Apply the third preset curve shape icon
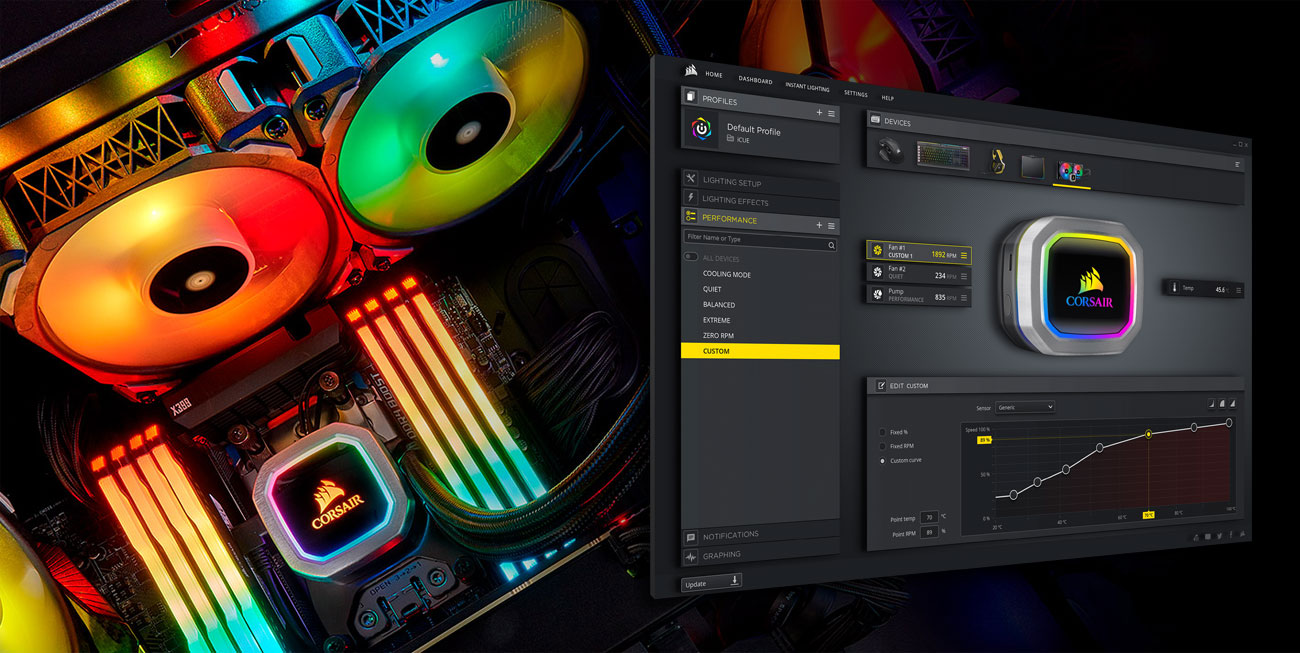Image resolution: width=1300 pixels, height=653 pixels. pyautogui.click(x=1232, y=402)
